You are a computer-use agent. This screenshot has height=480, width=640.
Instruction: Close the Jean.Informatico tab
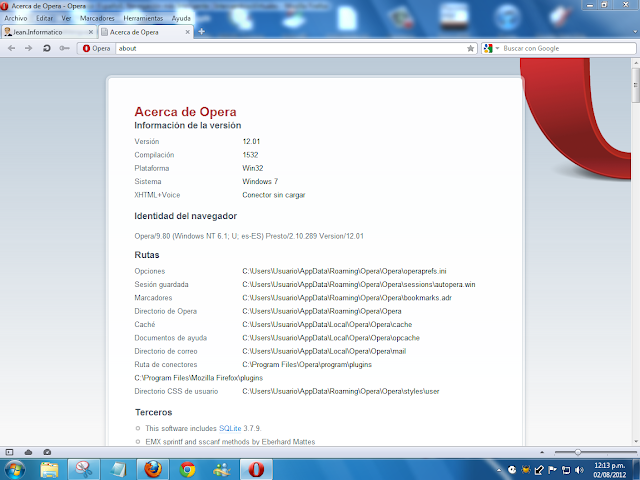coord(91,32)
